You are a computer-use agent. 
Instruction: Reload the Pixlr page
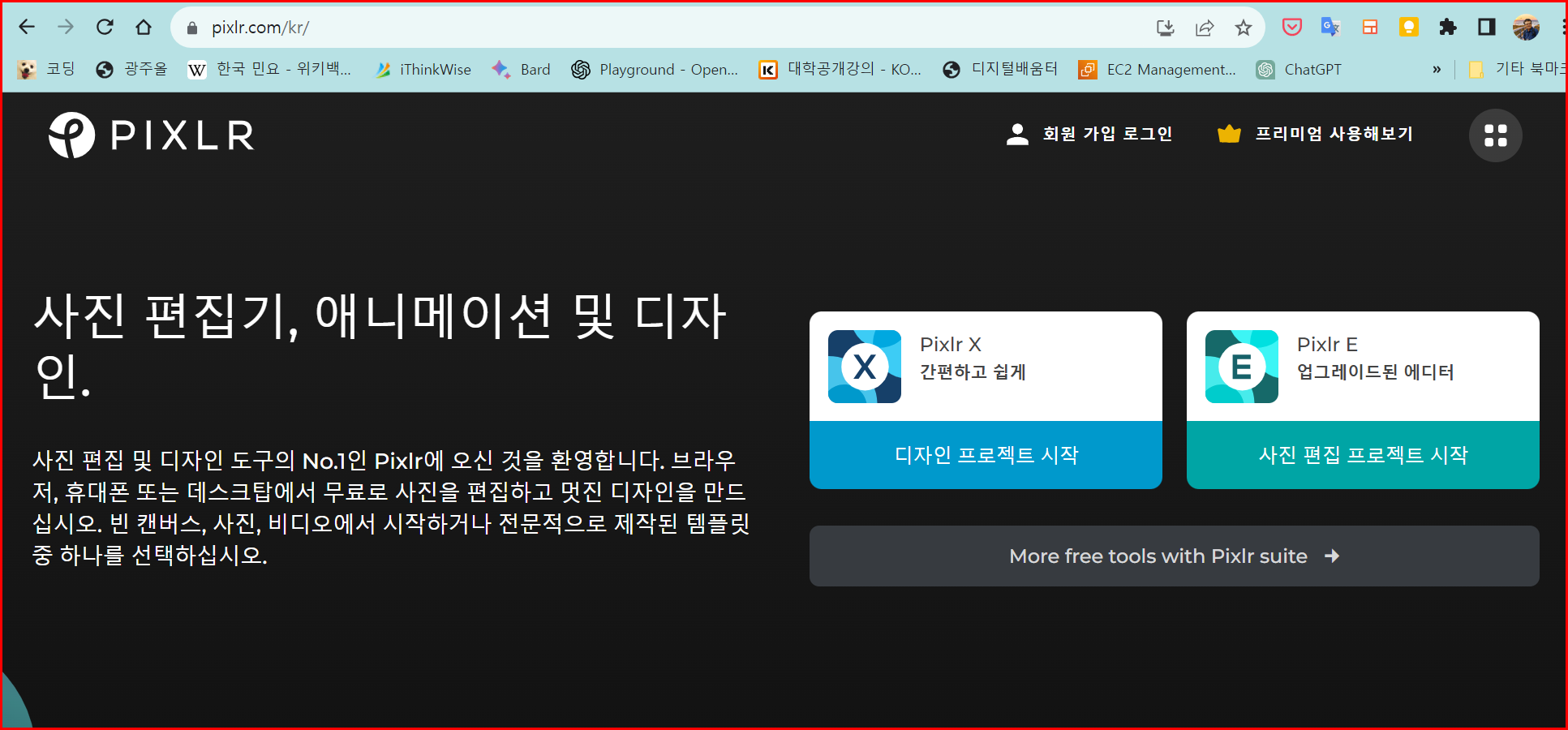[x=105, y=28]
